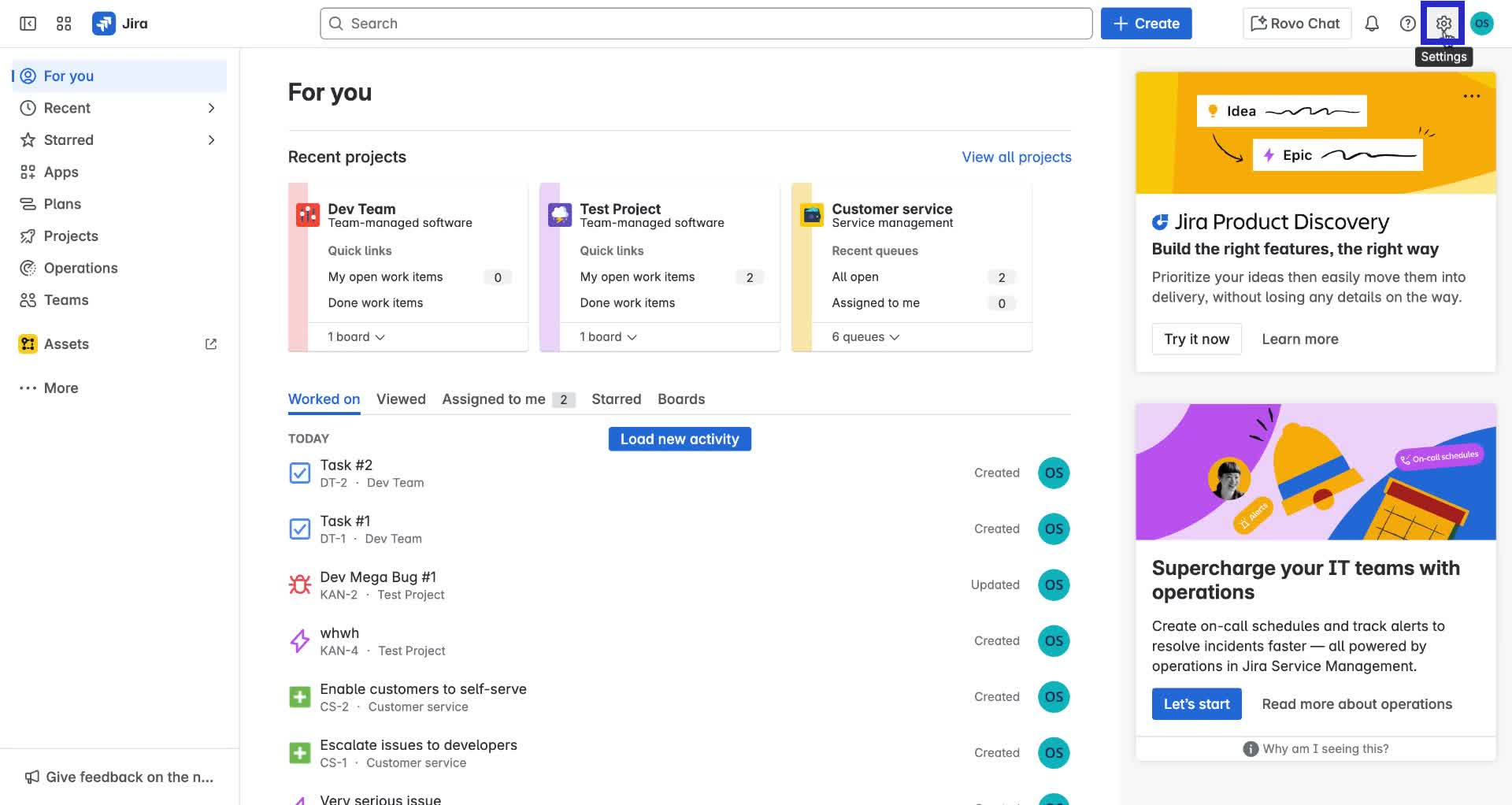Open the app switcher grid icon
The image size is (1512, 805).
64,23
